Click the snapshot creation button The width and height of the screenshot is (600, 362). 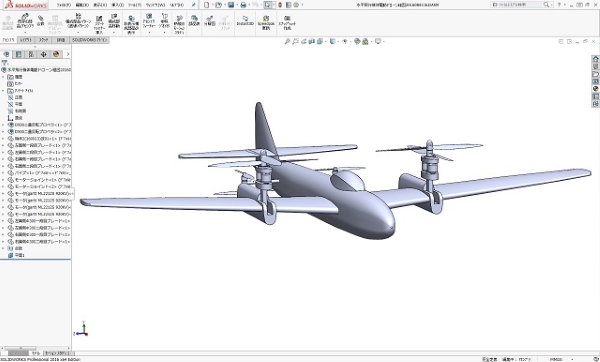[x=287, y=23]
